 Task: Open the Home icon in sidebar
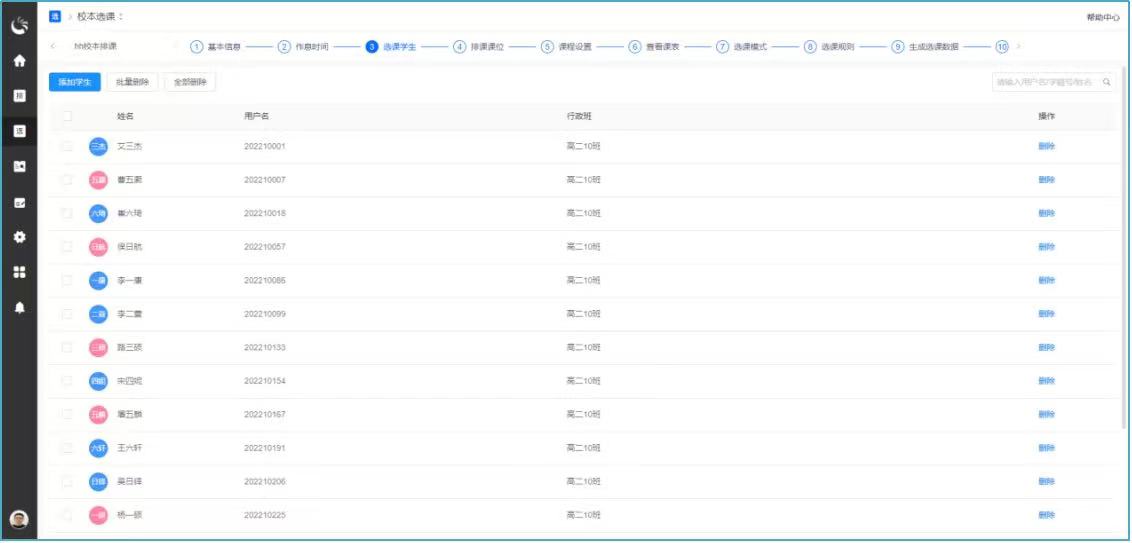19,61
